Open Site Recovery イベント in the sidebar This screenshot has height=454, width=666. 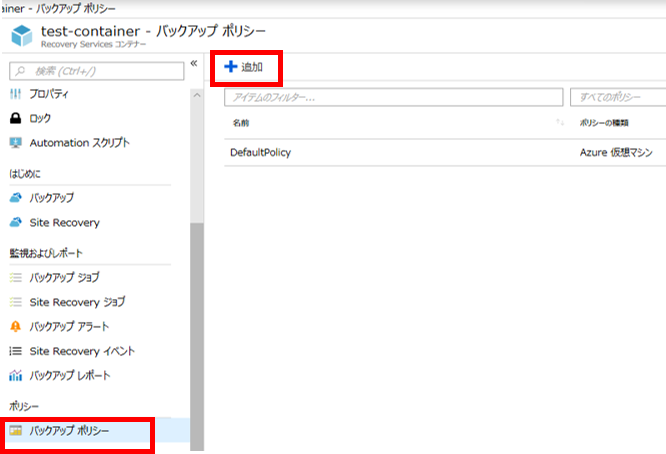[x=82, y=351]
